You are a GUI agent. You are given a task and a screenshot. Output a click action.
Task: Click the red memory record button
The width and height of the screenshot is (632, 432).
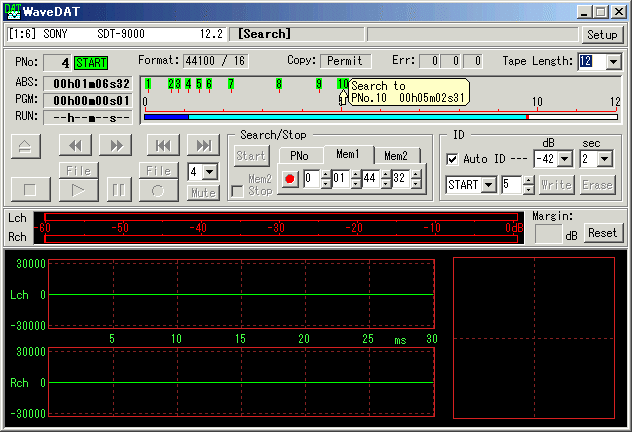pyautogui.click(x=290, y=179)
